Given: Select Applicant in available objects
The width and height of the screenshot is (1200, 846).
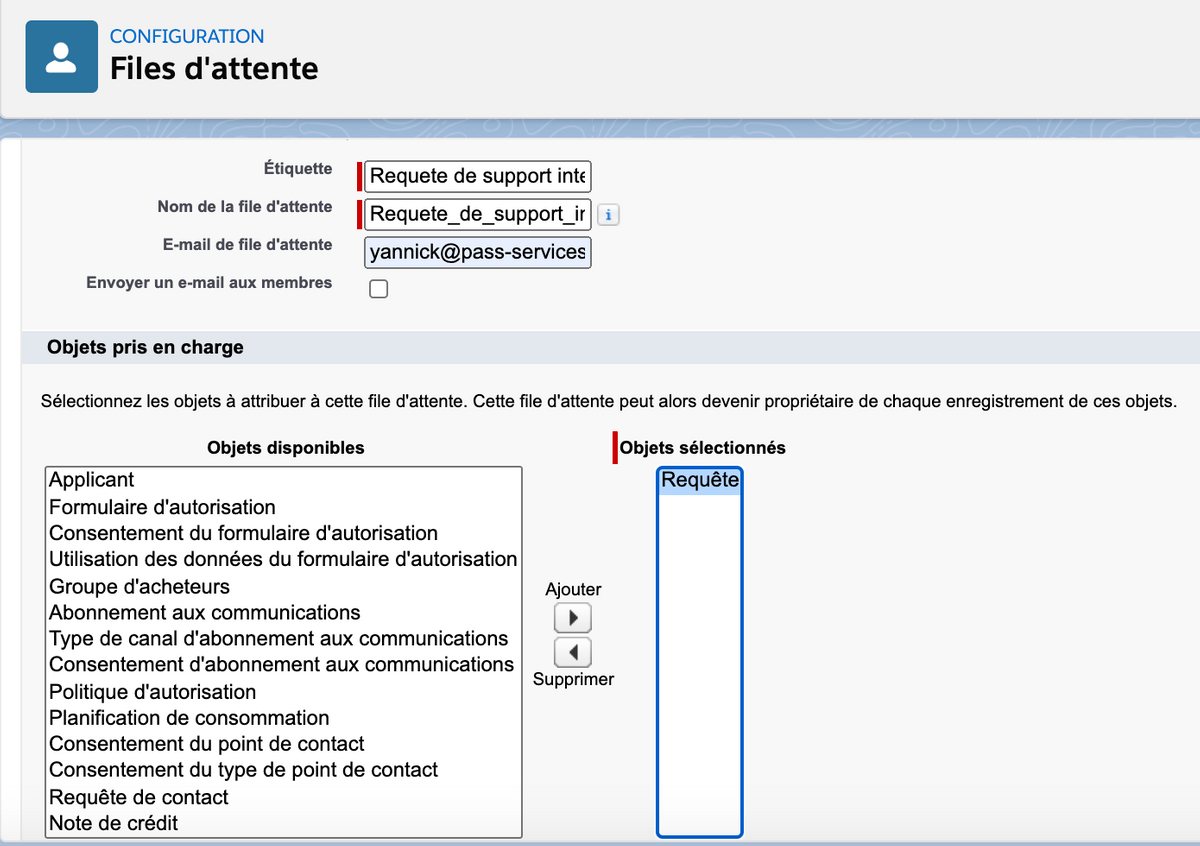Looking at the screenshot, I should click(x=284, y=480).
